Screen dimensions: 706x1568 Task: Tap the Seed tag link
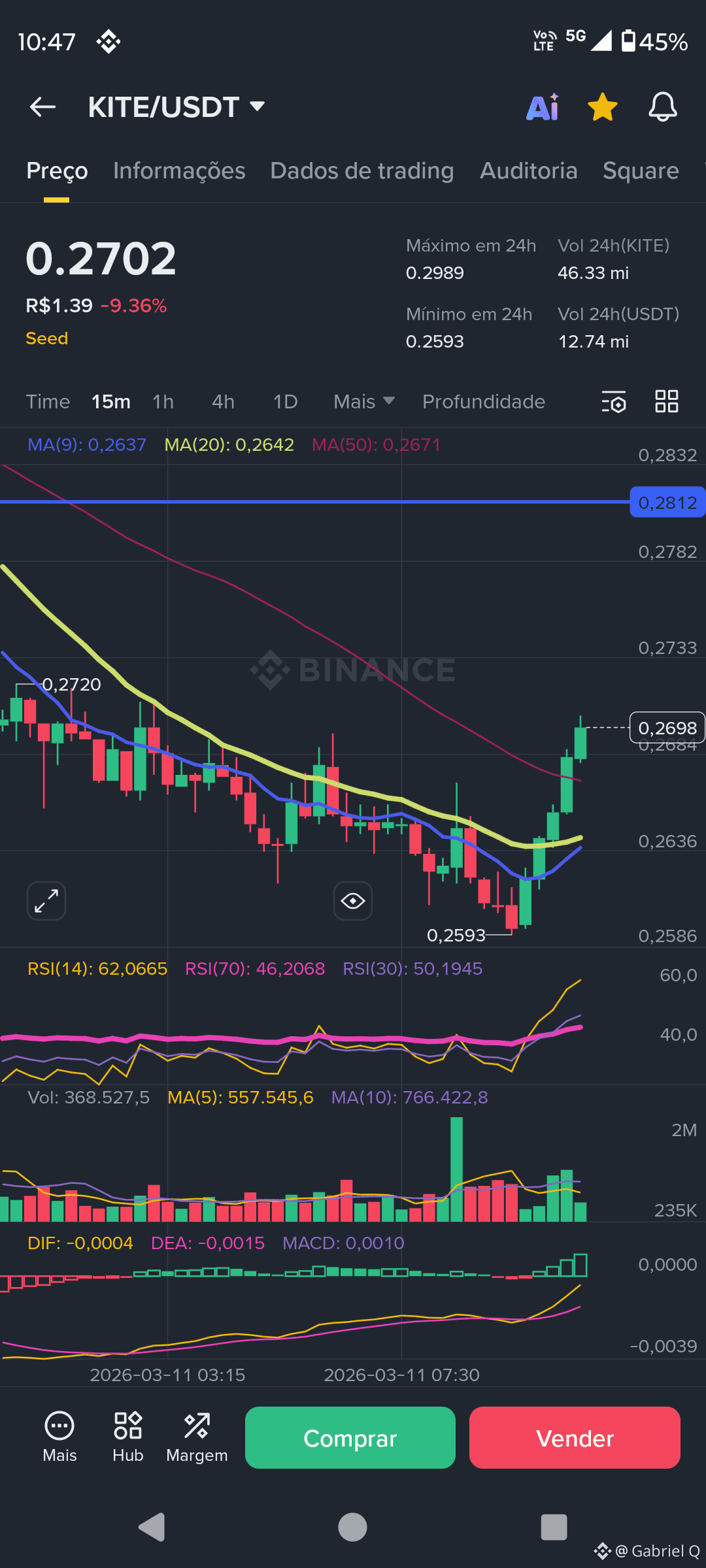[x=47, y=338]
